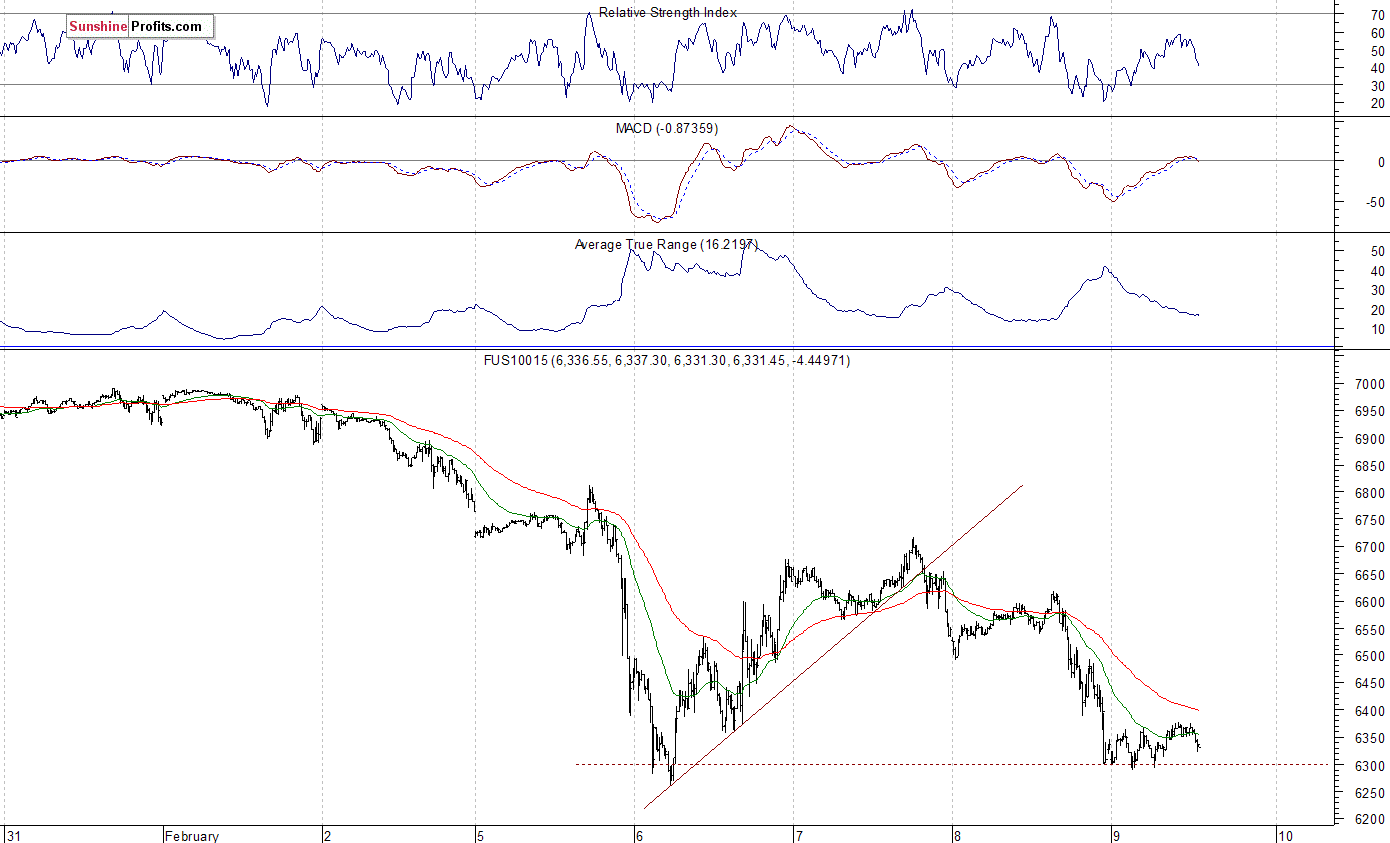Click the 'February' date axis label

(192, 835)
